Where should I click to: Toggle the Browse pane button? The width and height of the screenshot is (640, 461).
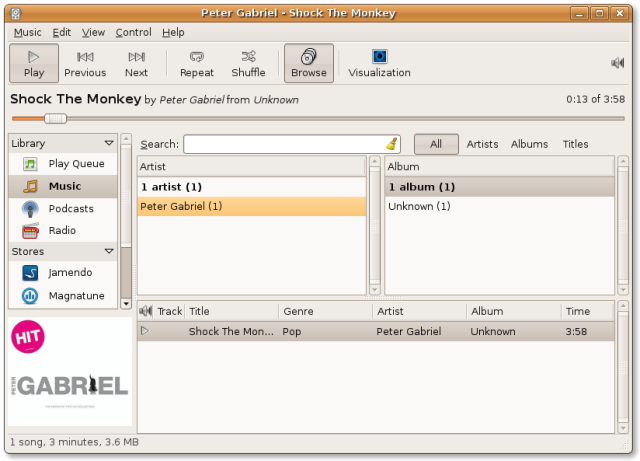(x=309, y=63)
